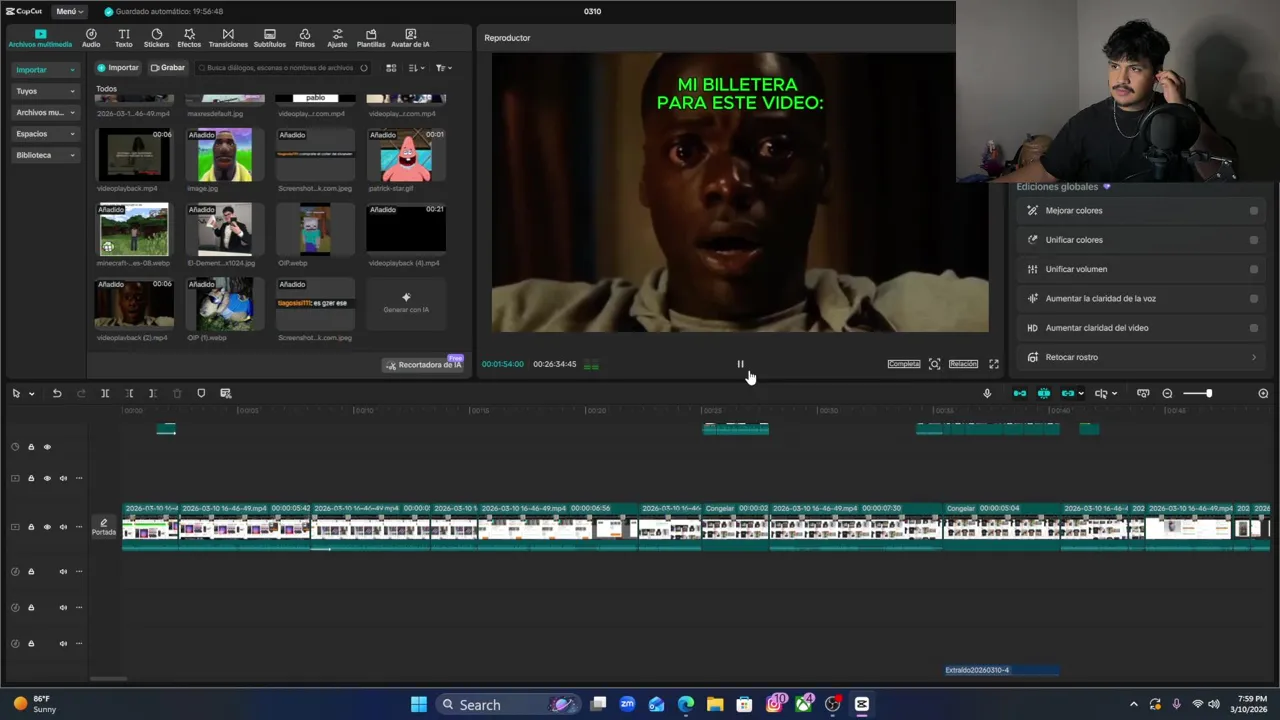This screenshot has height=720, width=1280.
Task: Click the Portada cover edit button
Action: pyautogui.click(x=104, y=527)
